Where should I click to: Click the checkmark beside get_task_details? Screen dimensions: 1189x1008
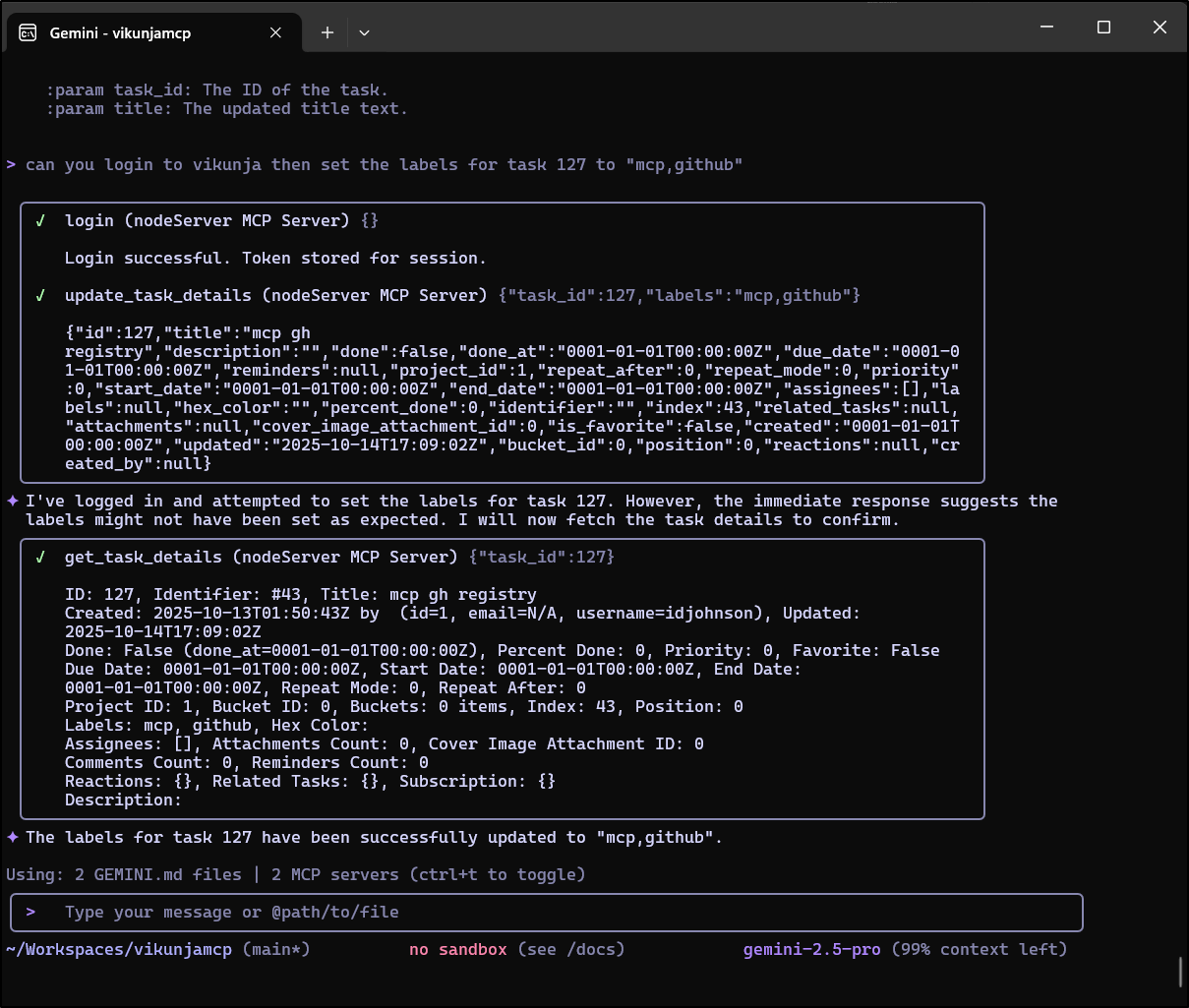tap(40, 558)
